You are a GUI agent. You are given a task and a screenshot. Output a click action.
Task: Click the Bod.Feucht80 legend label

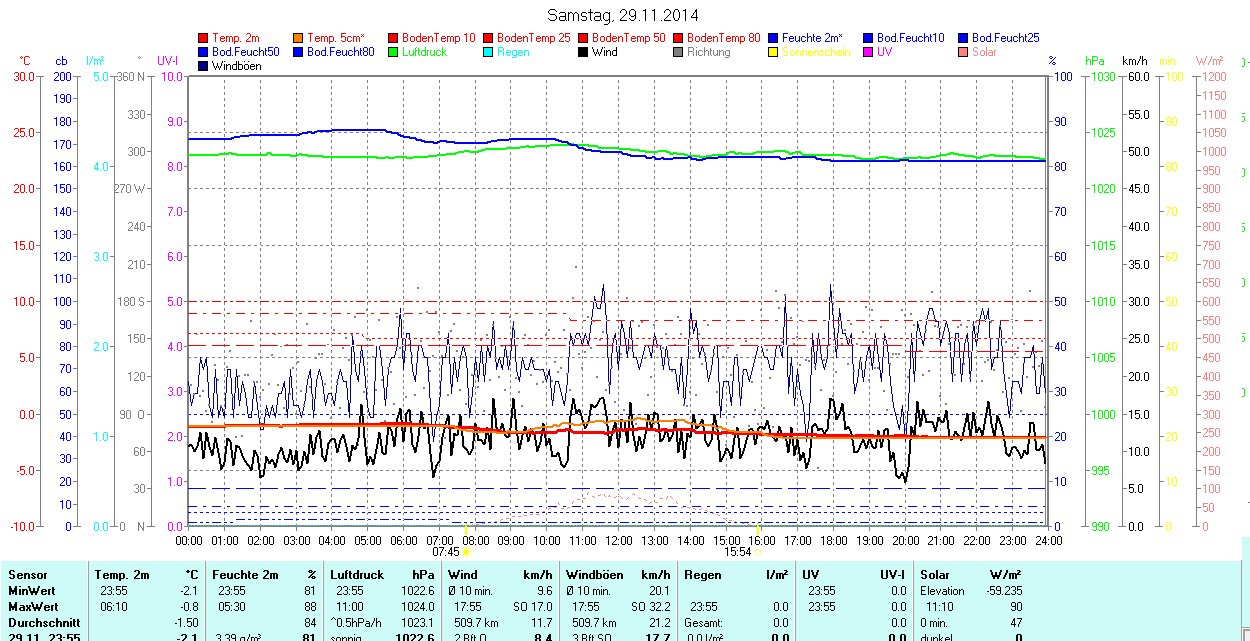point(340,52)
